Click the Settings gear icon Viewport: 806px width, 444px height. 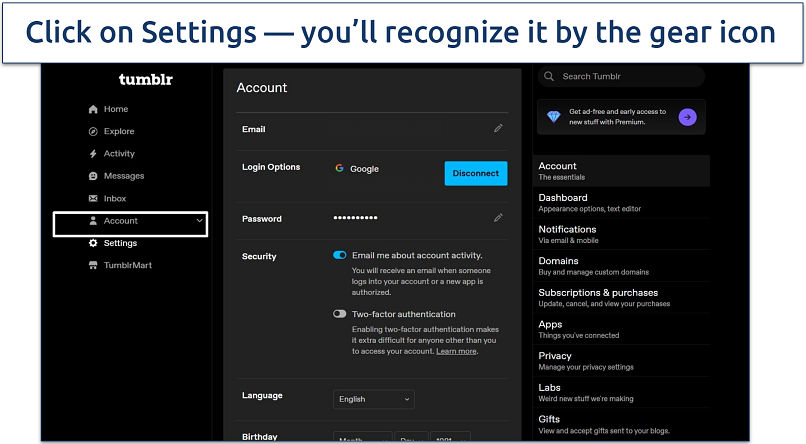93,243
